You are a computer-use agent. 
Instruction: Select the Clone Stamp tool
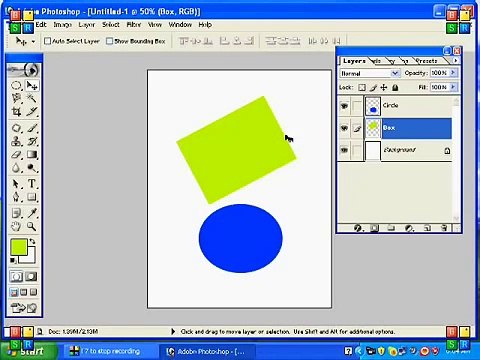pyautogui.click(x=16, y=141)
